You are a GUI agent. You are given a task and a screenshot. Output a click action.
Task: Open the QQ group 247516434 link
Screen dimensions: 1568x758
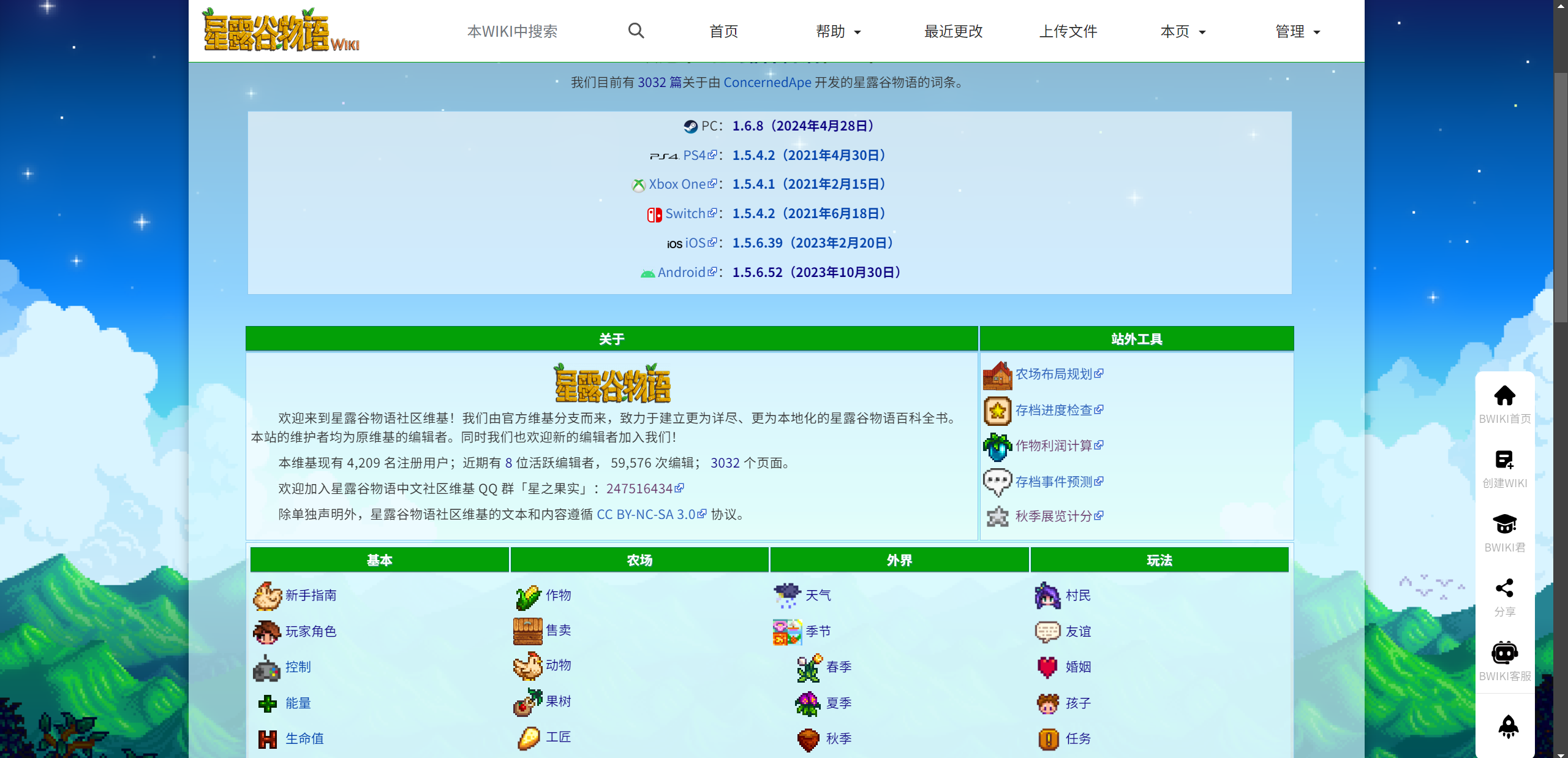645,488
